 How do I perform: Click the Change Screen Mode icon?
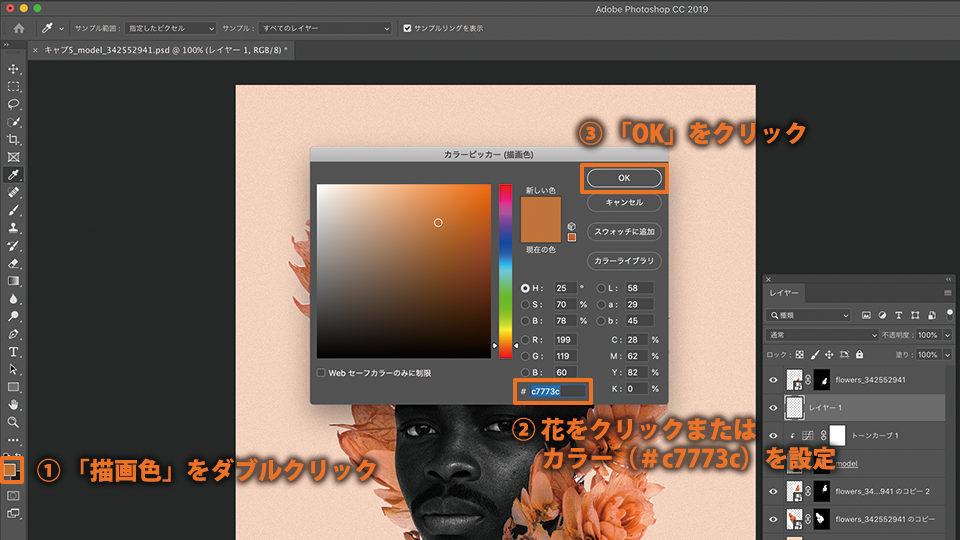(x=13, y=514)
